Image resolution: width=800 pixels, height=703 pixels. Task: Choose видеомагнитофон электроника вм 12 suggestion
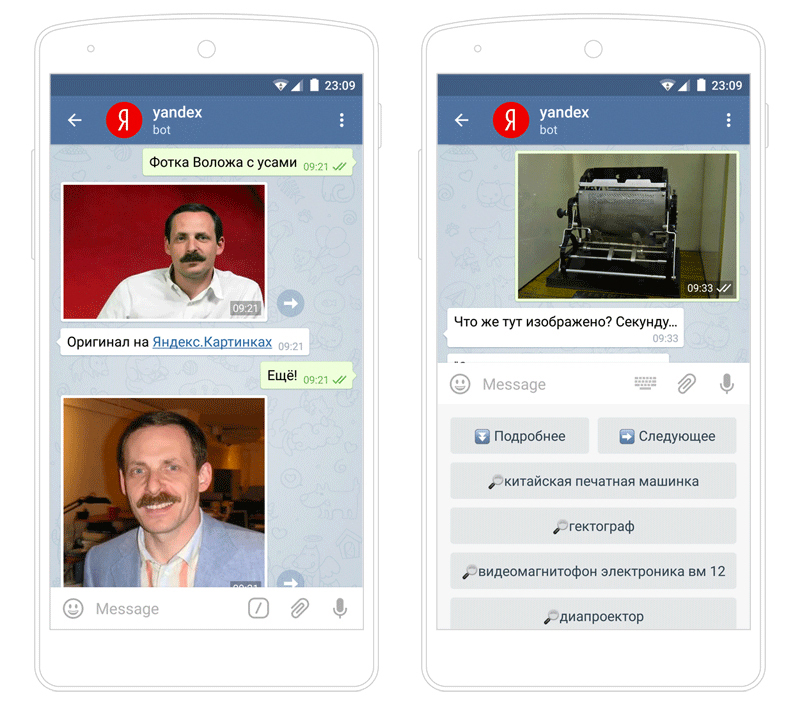[x=593, y=571]
